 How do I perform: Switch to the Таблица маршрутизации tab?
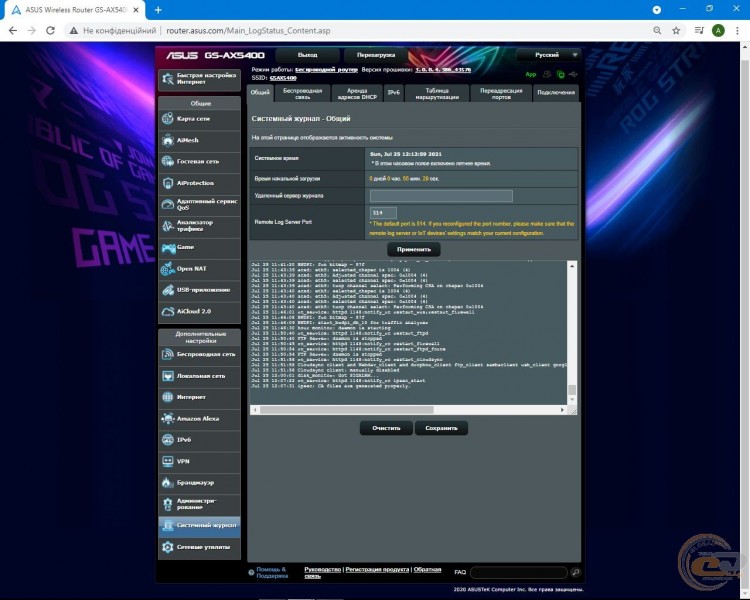437,93
